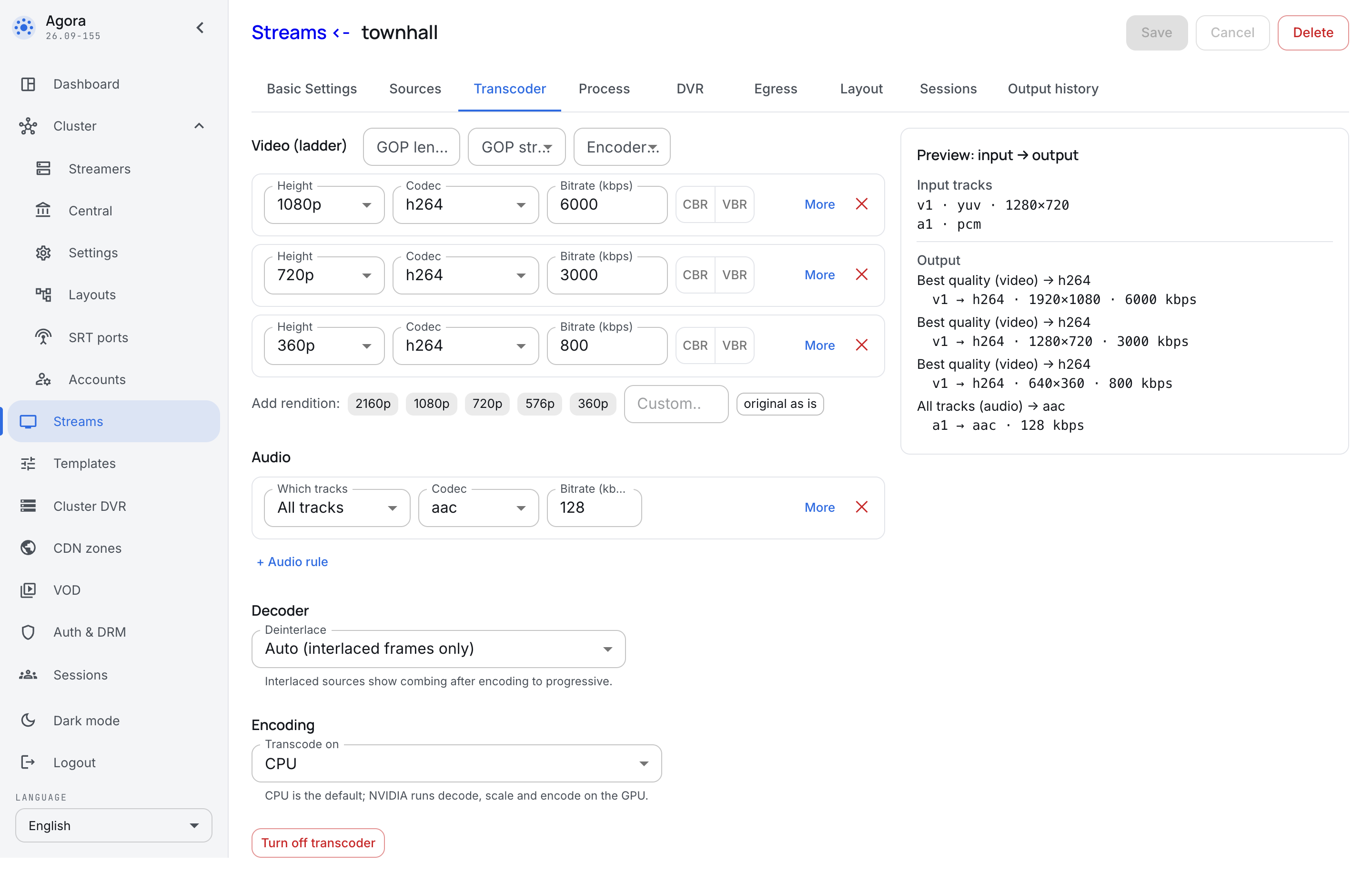Select CBR for the 1080p rendition
This screenshot has width=1372, height=873.
pos(695,204)
